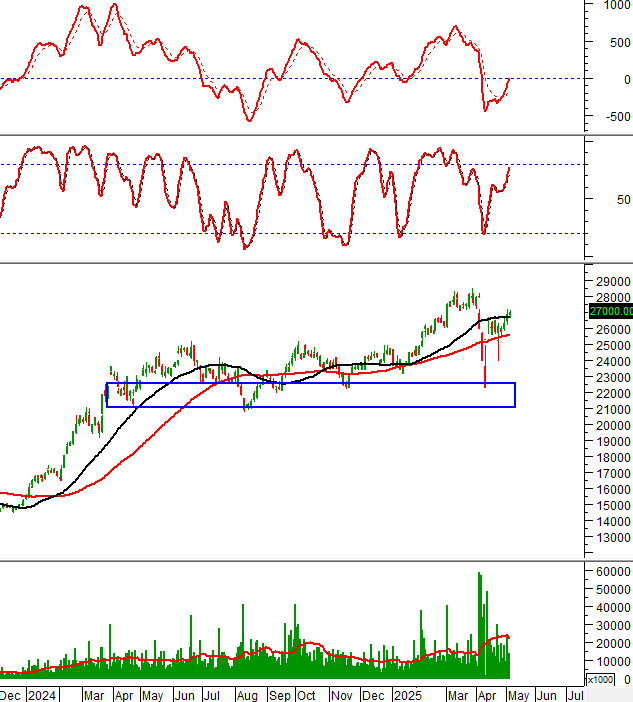Select the Dec label just before 2024
Image resolution: width=633 pixels, height=702 pixels.
10,695
